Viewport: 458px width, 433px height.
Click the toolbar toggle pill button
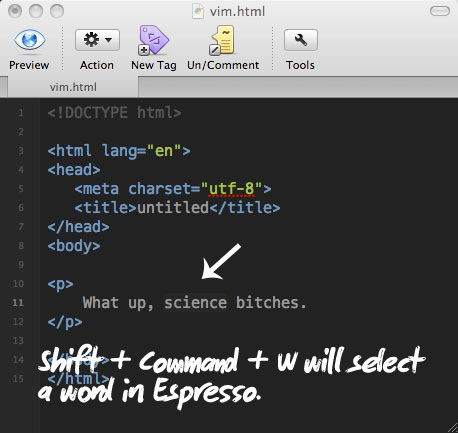pos(440,11)
